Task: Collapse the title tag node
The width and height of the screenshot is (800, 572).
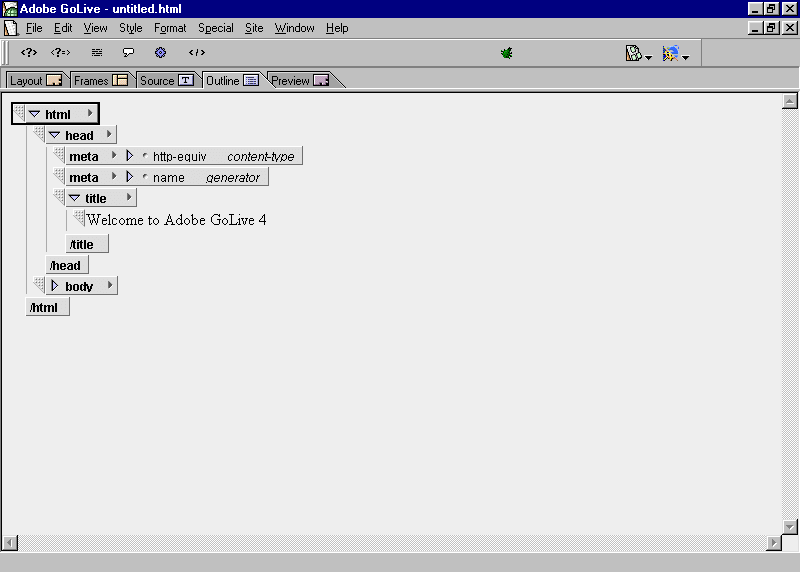Action: click(x=74, y=197)
